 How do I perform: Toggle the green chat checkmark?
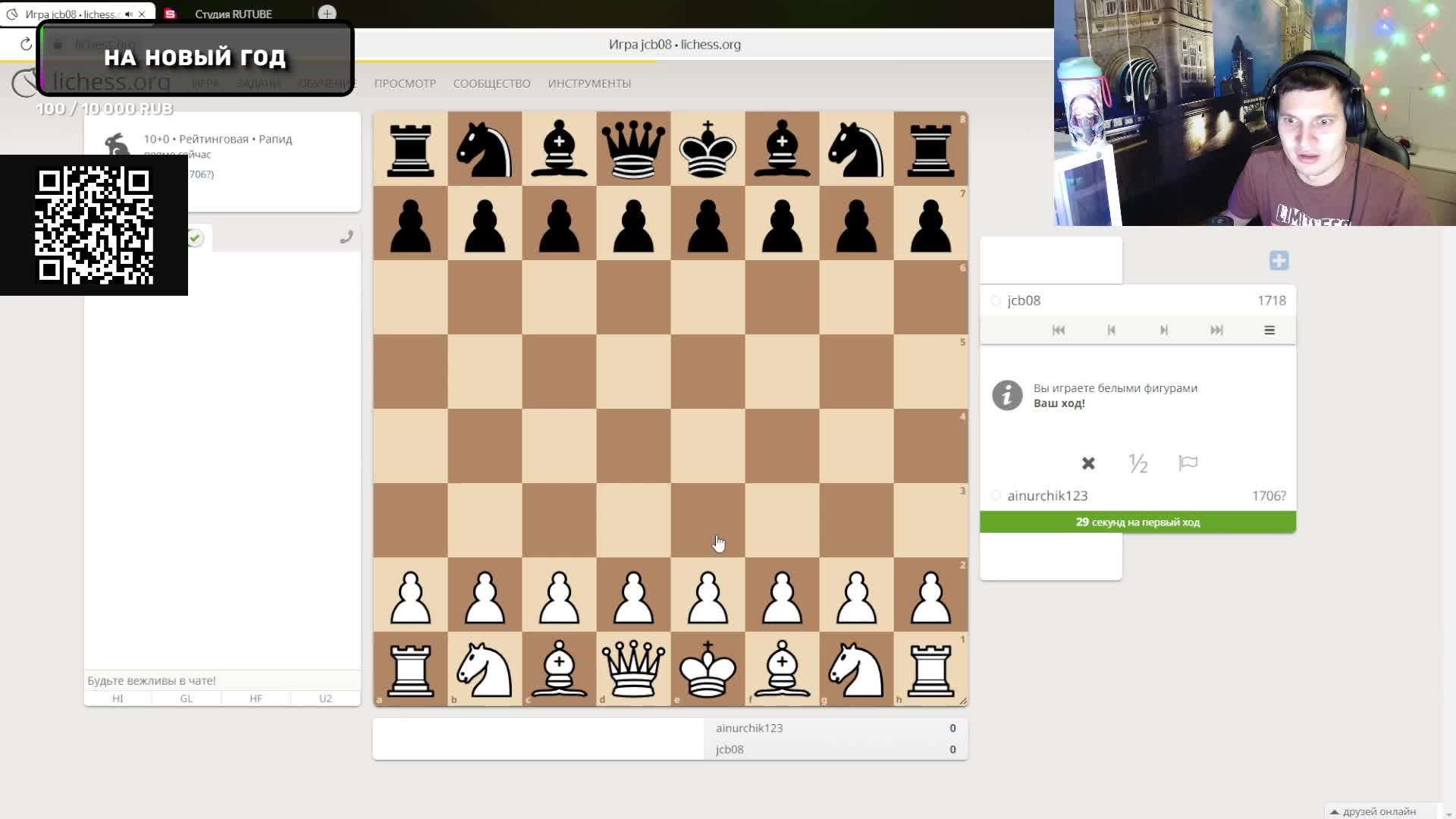(x=195, y=238)
